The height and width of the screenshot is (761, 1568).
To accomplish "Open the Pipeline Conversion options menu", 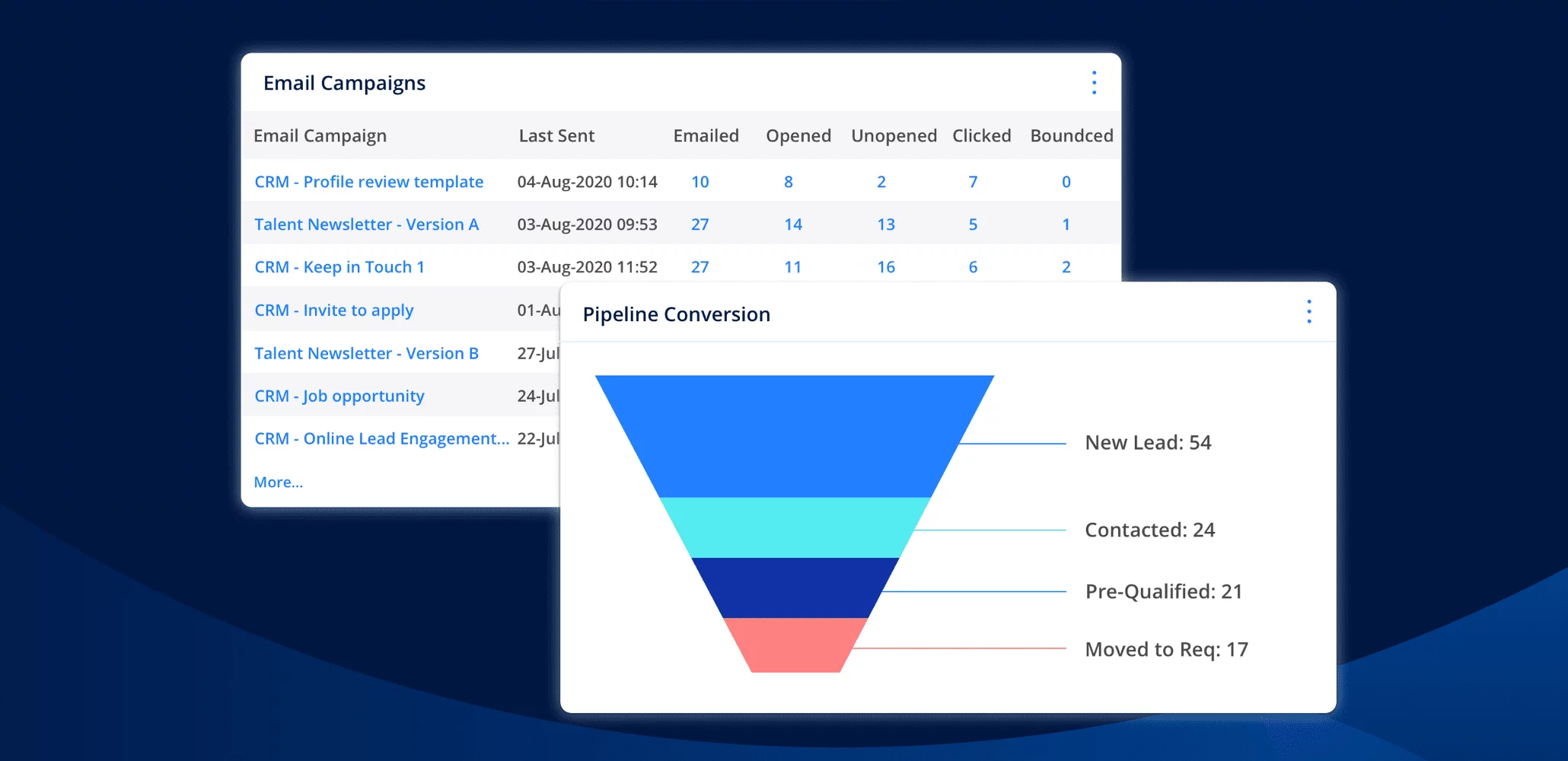I will coord(1309,311).
